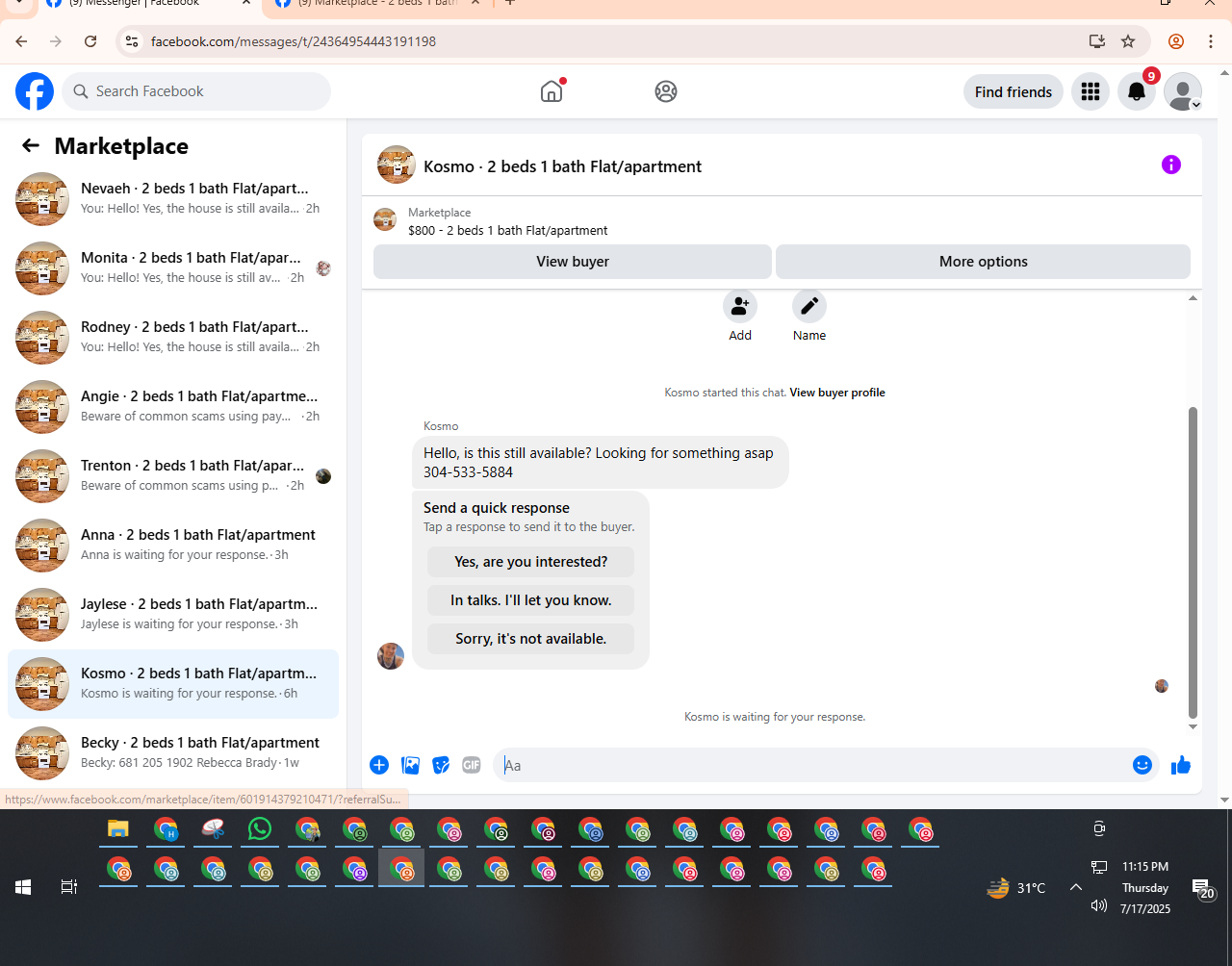
Task: Switch to the Messenger | Facebook browser tab
Action: click(x=144, y=4)
